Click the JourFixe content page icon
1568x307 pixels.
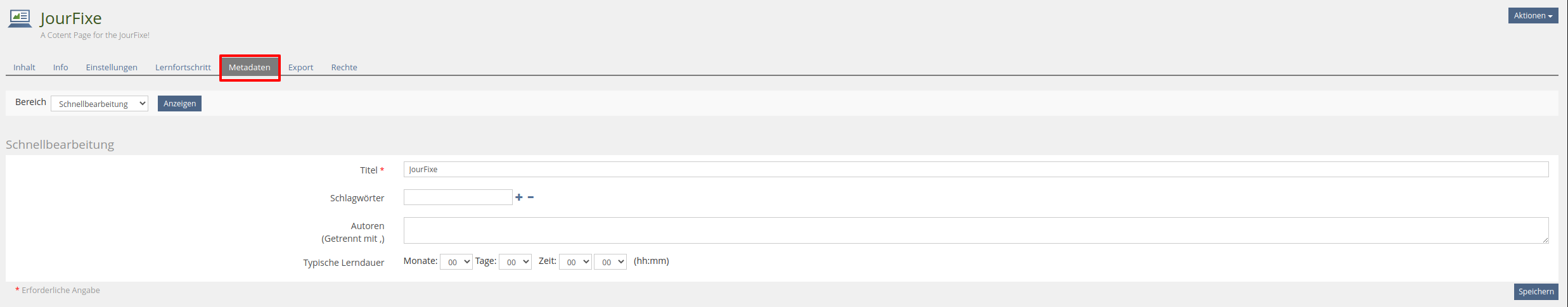[20, 19]
